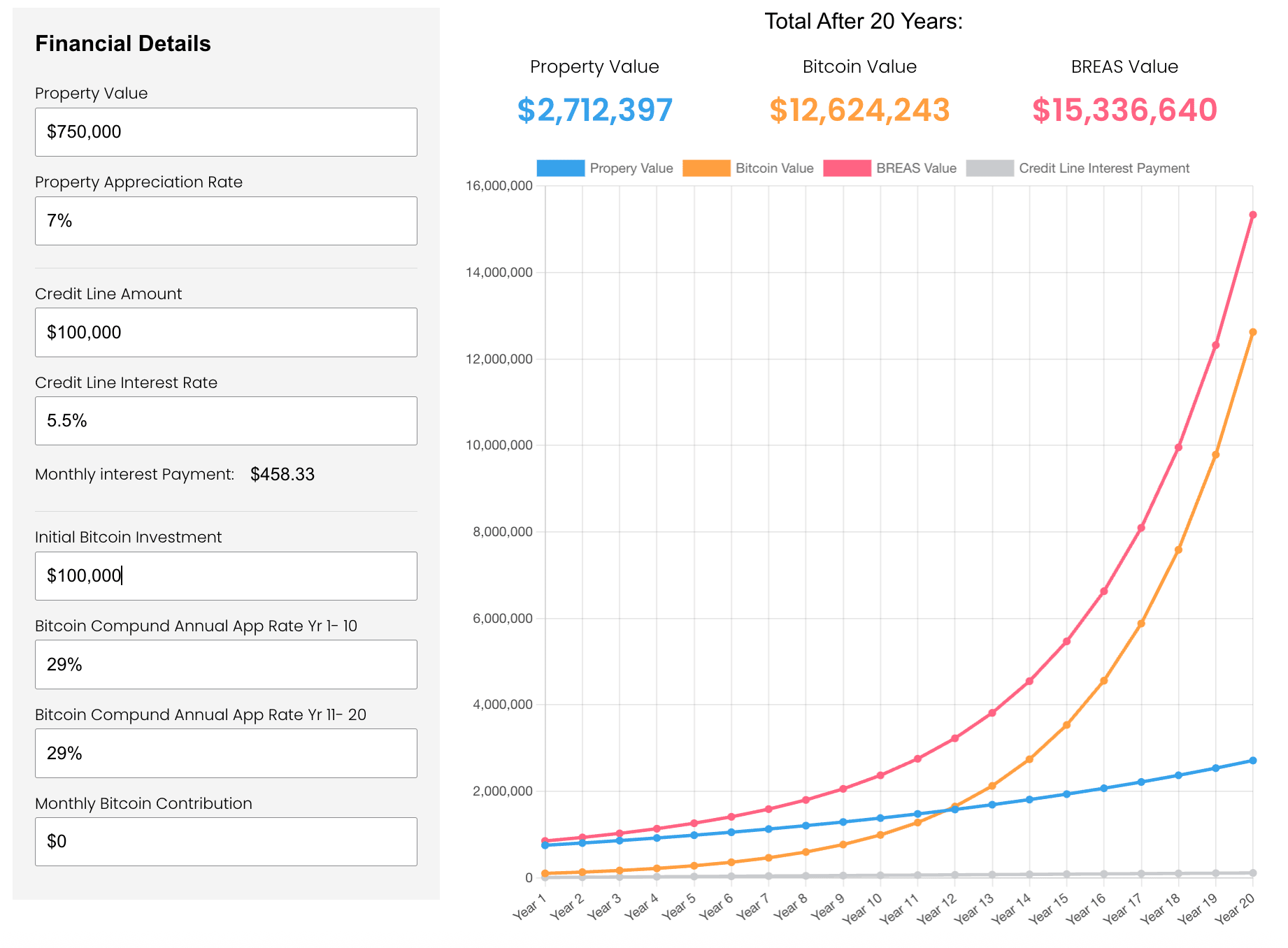Click the $12,624,243 Bitcoin total amount

coord(859,110)
